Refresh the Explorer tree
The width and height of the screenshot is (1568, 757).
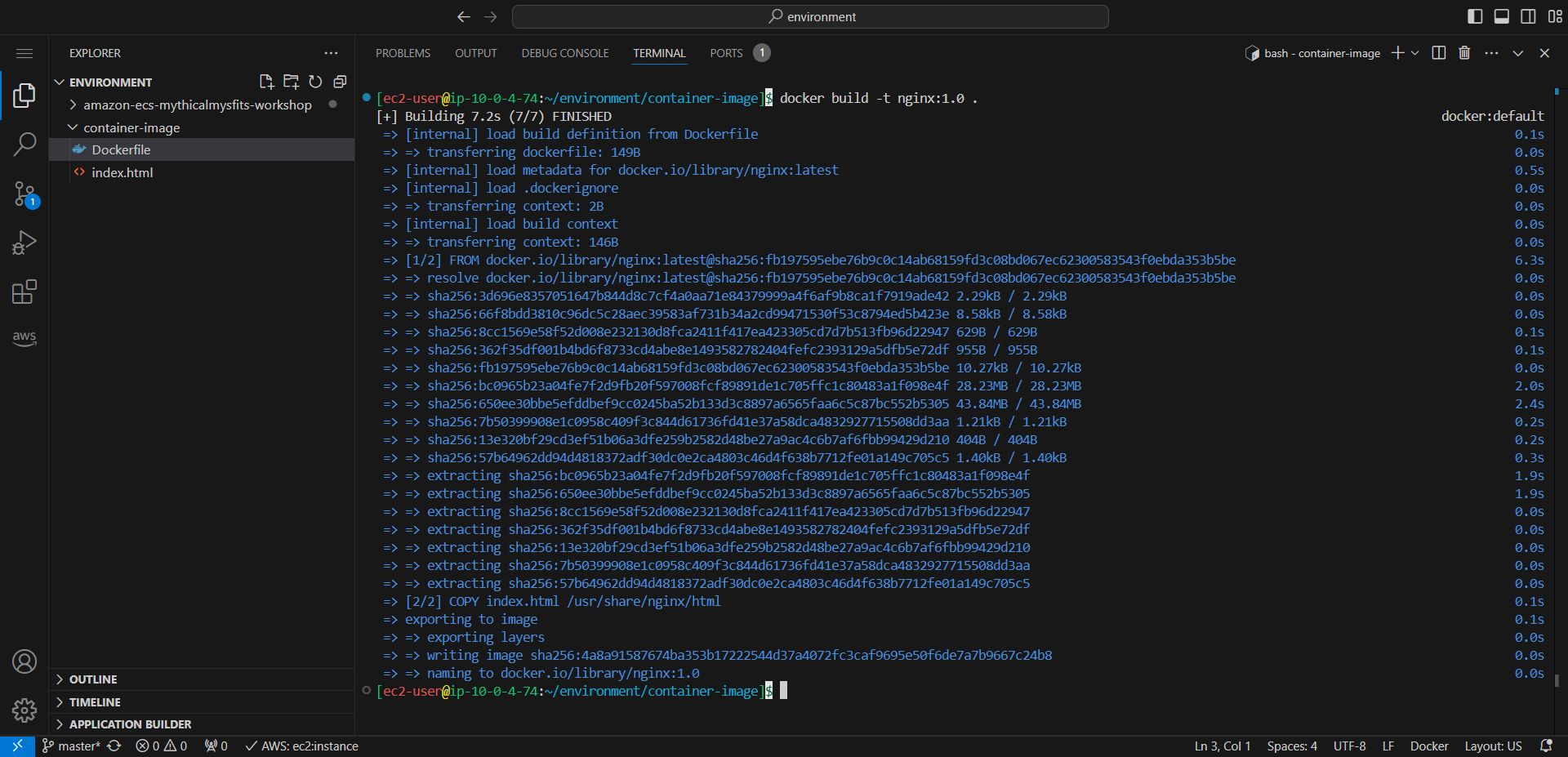tap(315, 82)
